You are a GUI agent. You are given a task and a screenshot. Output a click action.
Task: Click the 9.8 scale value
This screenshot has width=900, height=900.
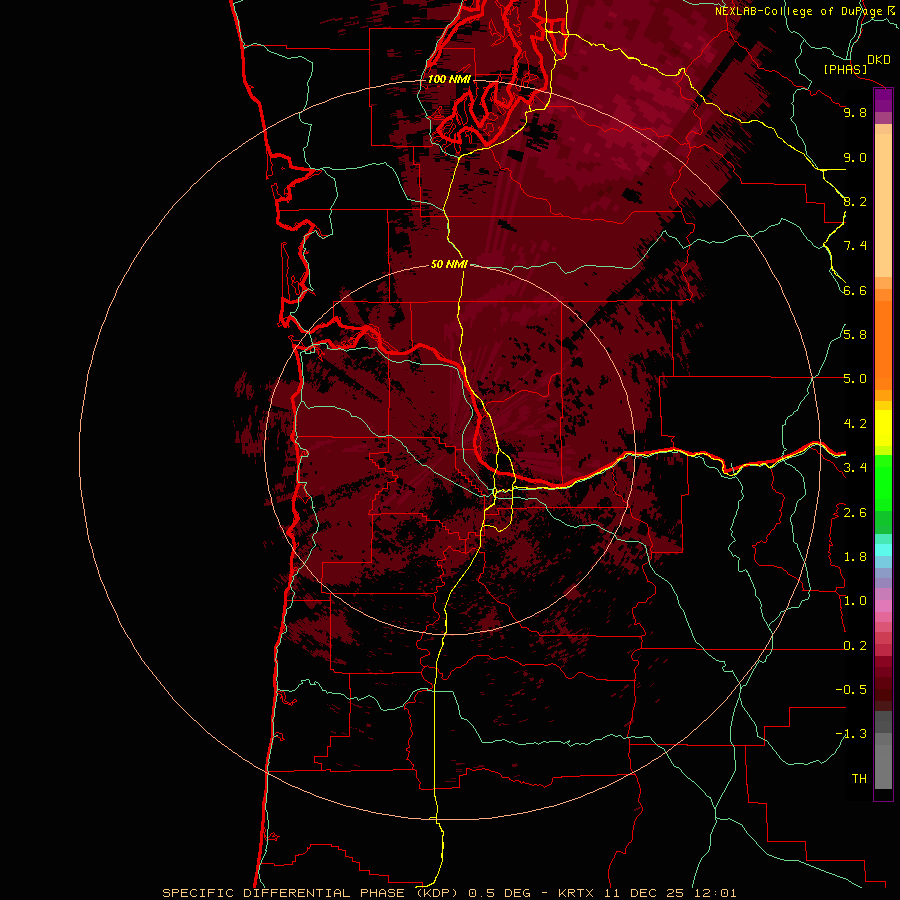[855, 112]
